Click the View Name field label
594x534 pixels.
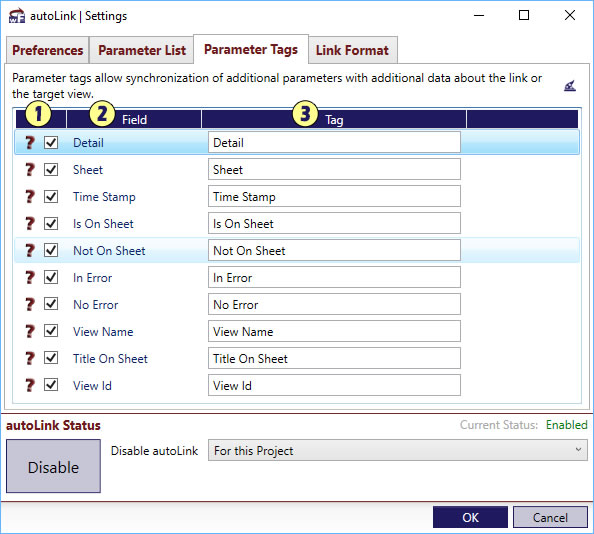[103, 332]
